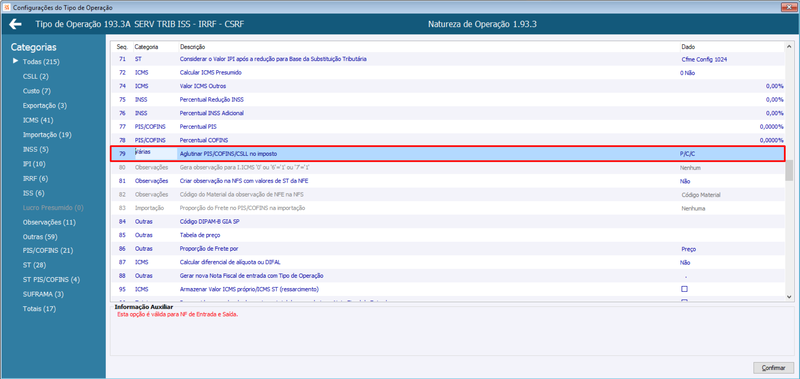Image resolution: width=800 pixels, height=379 pixels.
Task: Select the Todas (215) category
Action: 41,62
